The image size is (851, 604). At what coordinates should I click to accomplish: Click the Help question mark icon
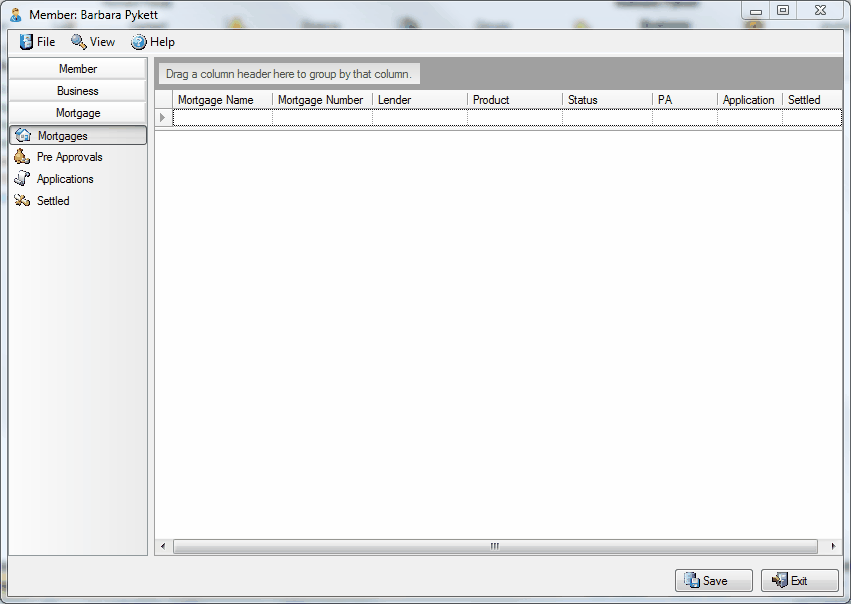pyautogui.click(x=139, y=42)
